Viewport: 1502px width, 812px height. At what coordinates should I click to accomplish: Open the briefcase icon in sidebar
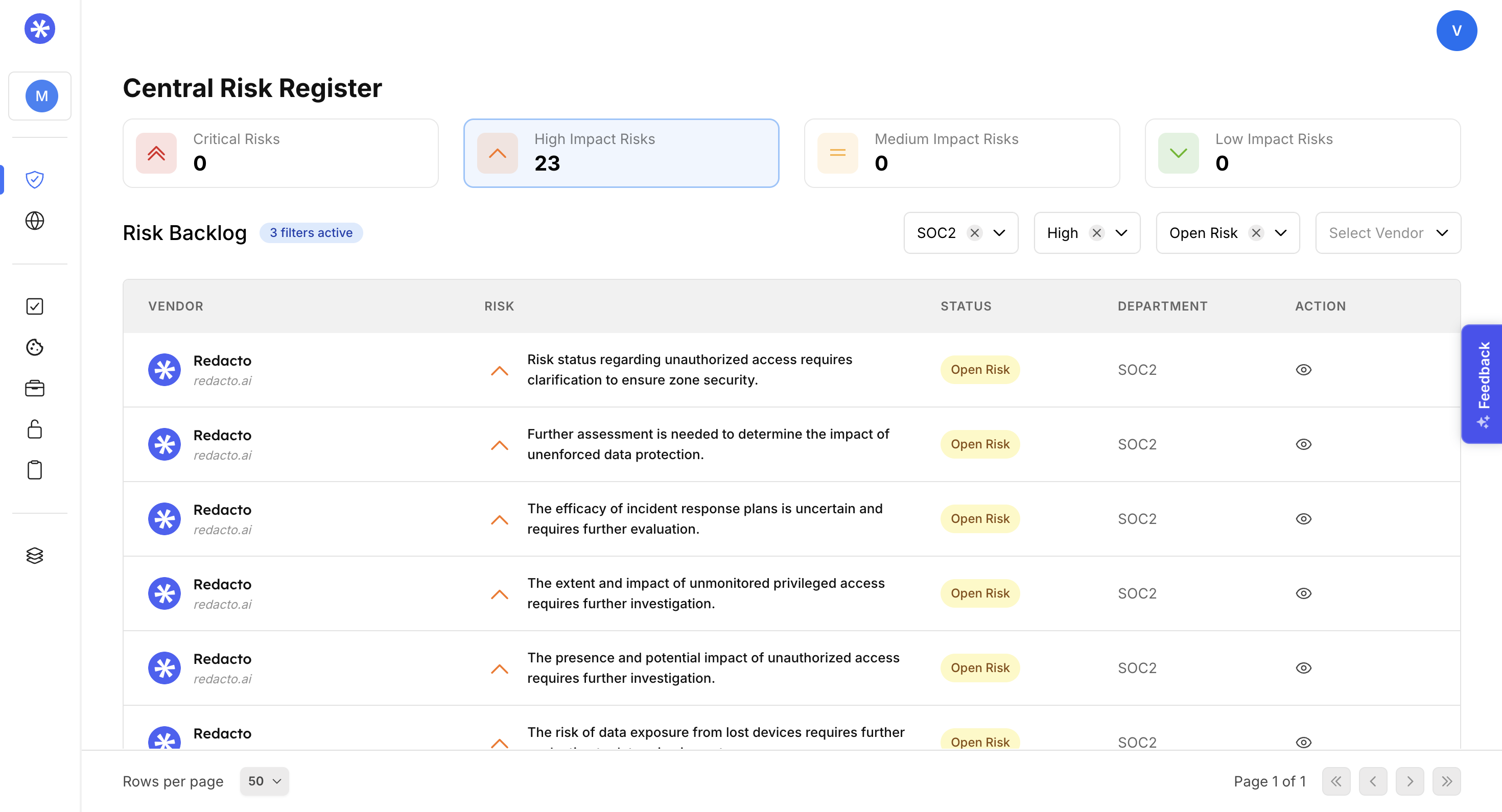35,388
